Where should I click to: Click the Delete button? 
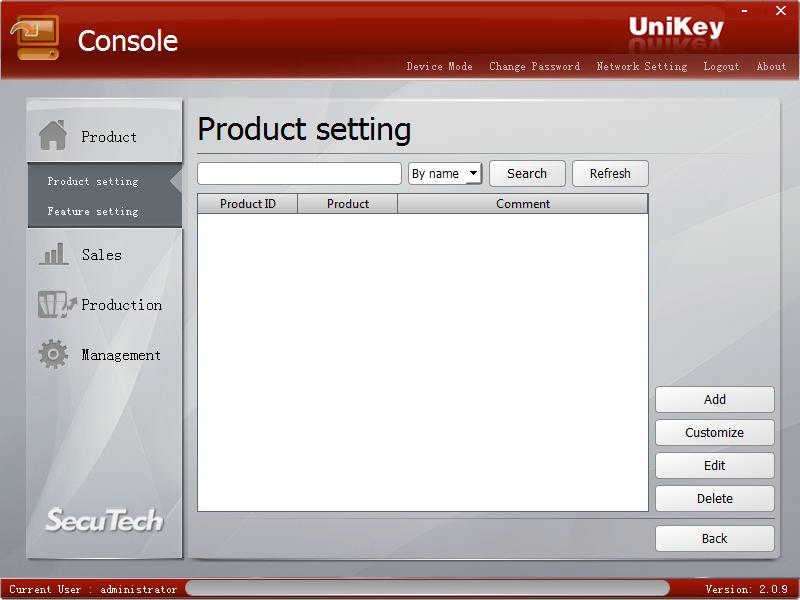pos(715,498)
